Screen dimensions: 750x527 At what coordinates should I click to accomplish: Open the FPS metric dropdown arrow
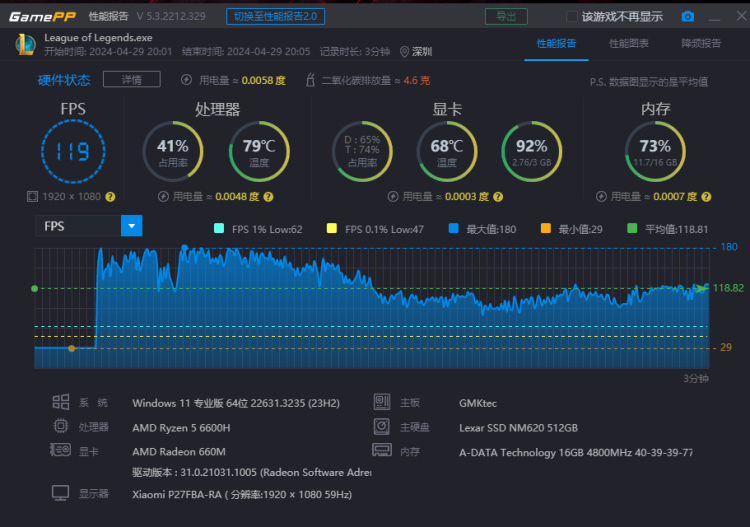click(x=132, y=226)
